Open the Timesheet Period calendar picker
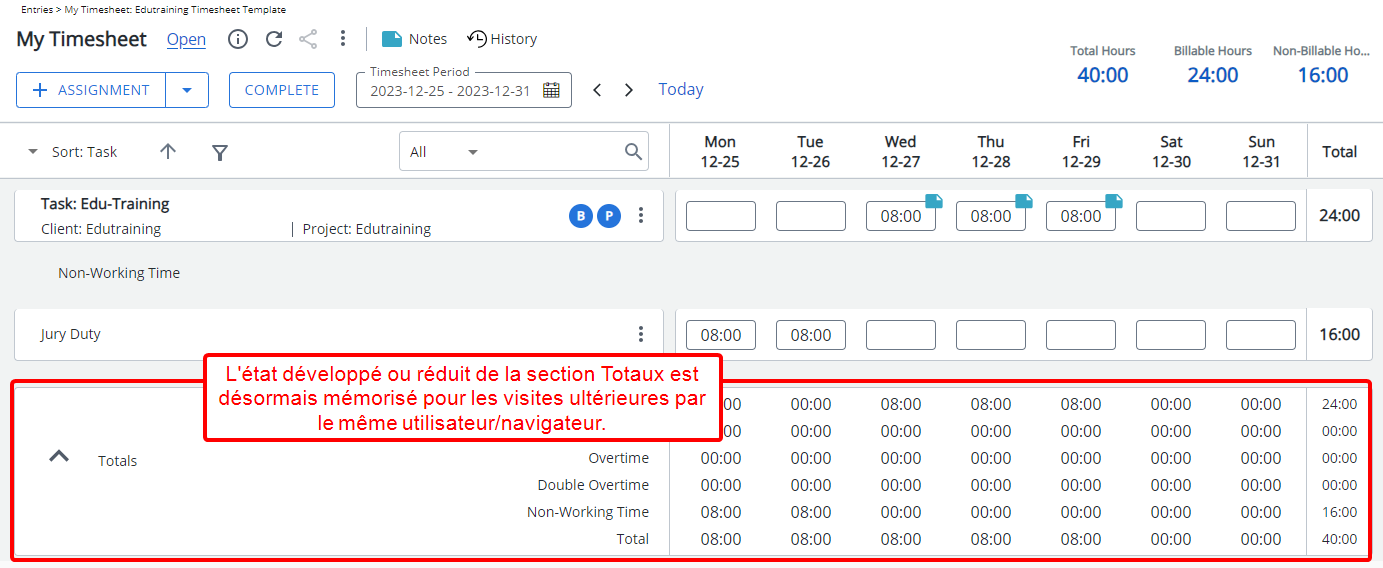The image size is (1383, 568). tap(551, 90)
